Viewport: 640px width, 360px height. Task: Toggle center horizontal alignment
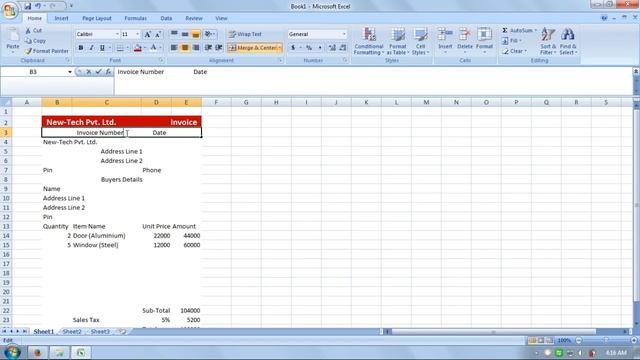click(185, 48)
